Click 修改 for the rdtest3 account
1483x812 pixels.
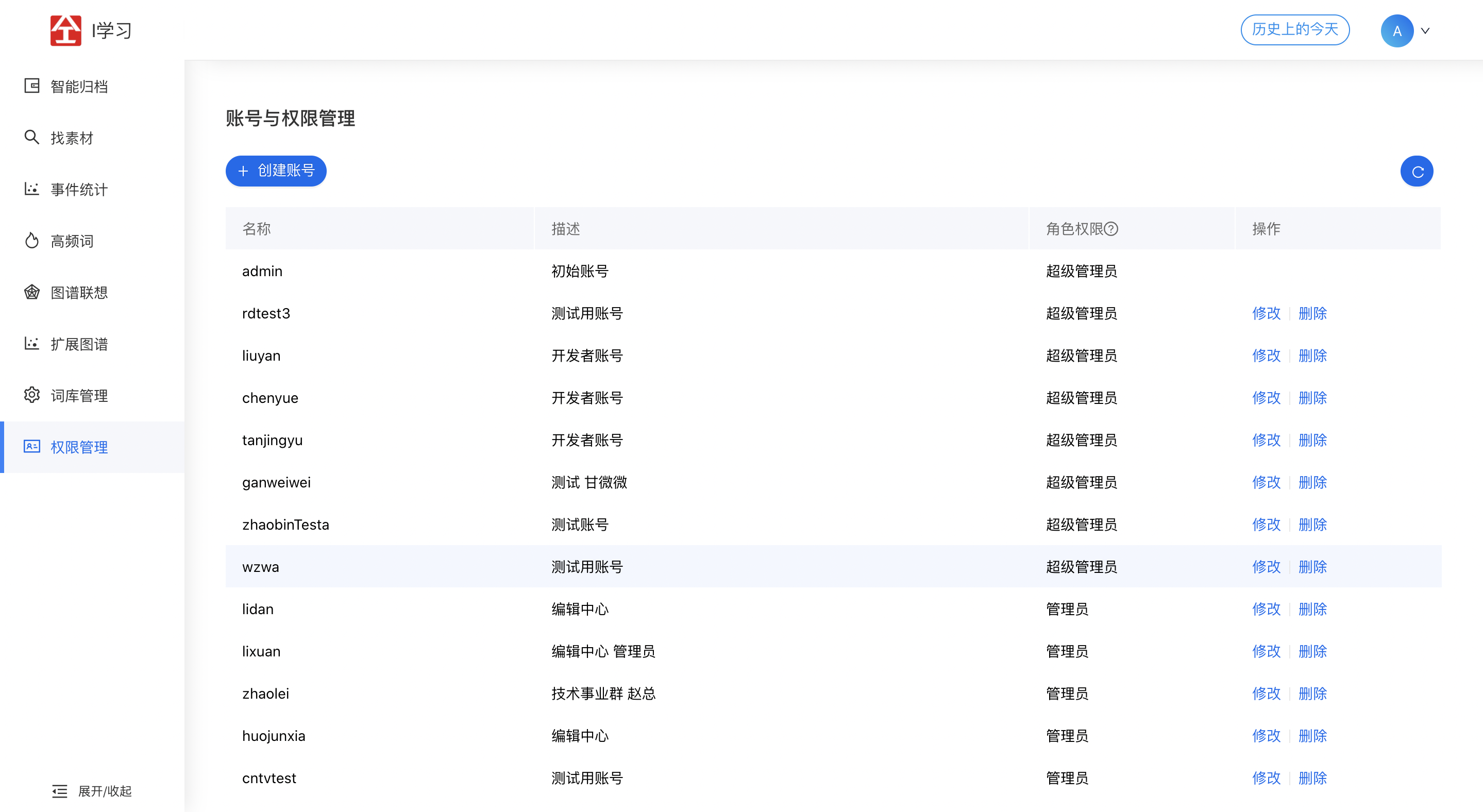pyautogui.click(x=1266, y=314)
